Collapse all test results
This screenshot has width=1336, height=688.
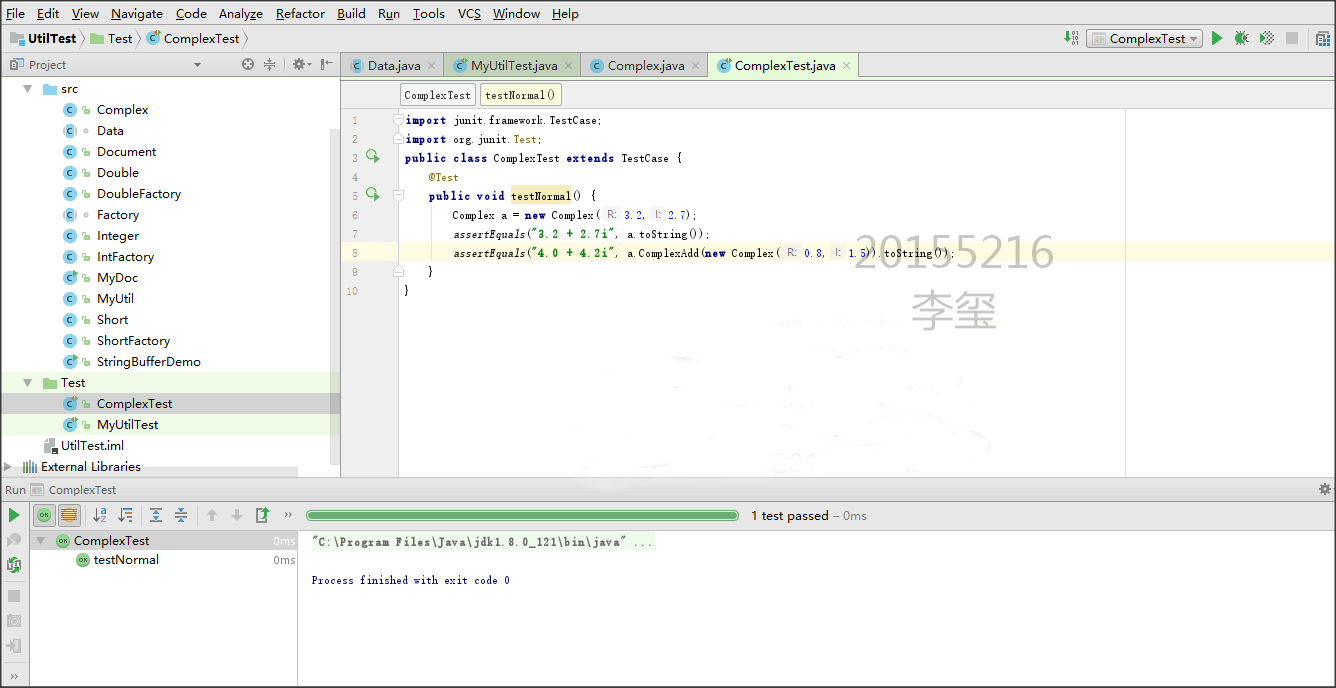point(181,515)
